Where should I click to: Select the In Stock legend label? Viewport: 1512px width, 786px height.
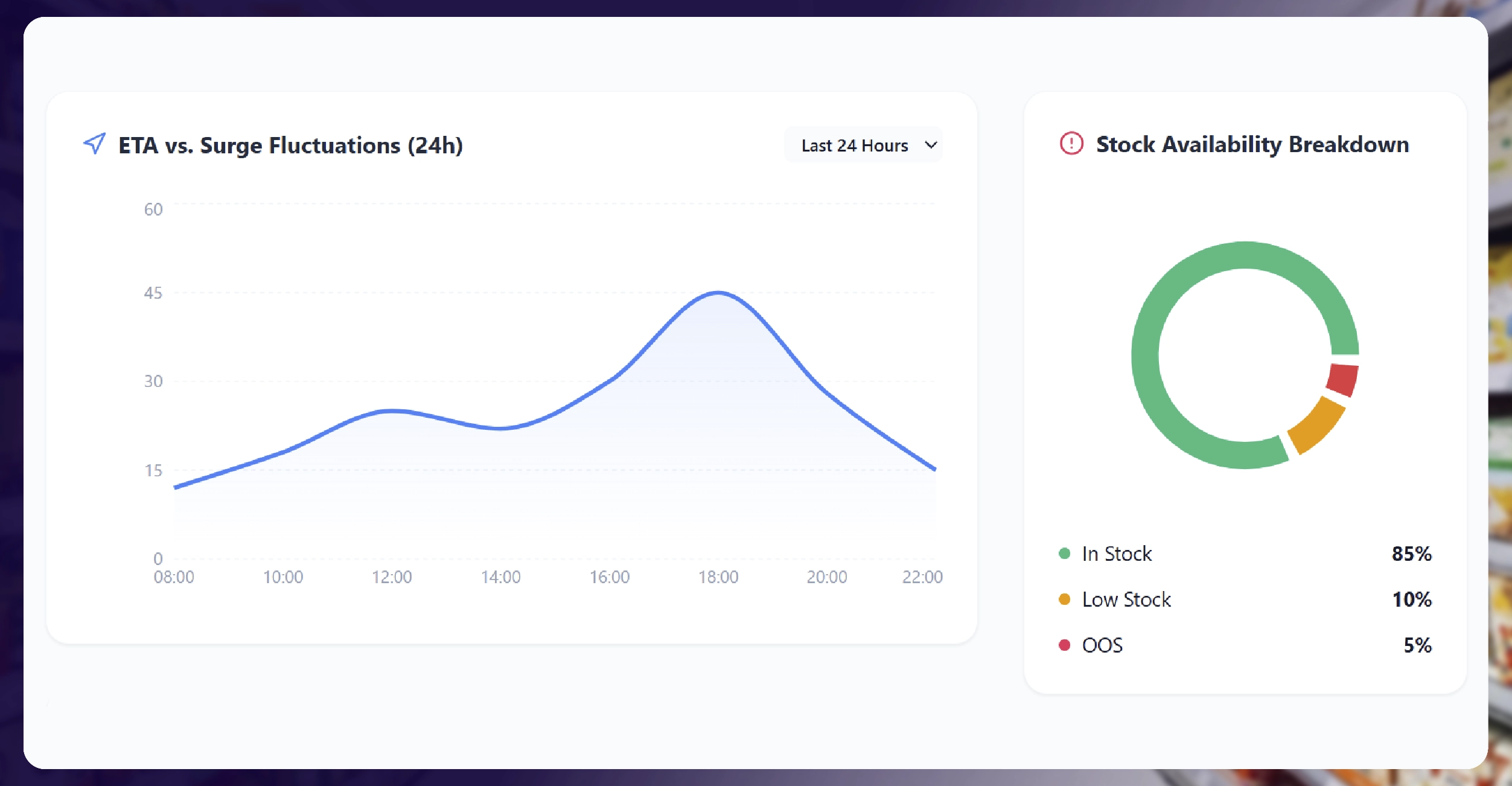pos(1117,554)
